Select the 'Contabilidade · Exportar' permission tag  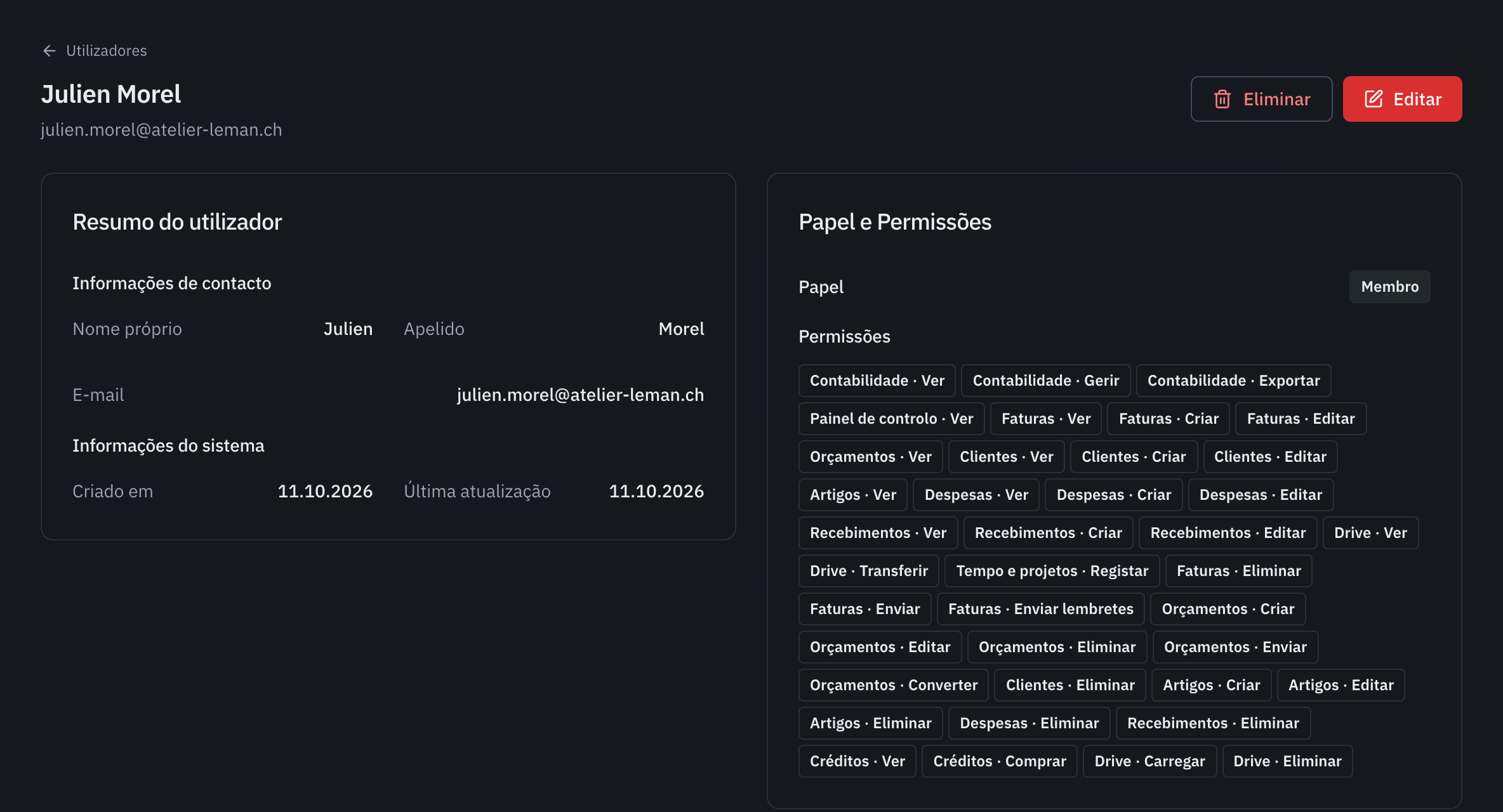pos(1233,381)
